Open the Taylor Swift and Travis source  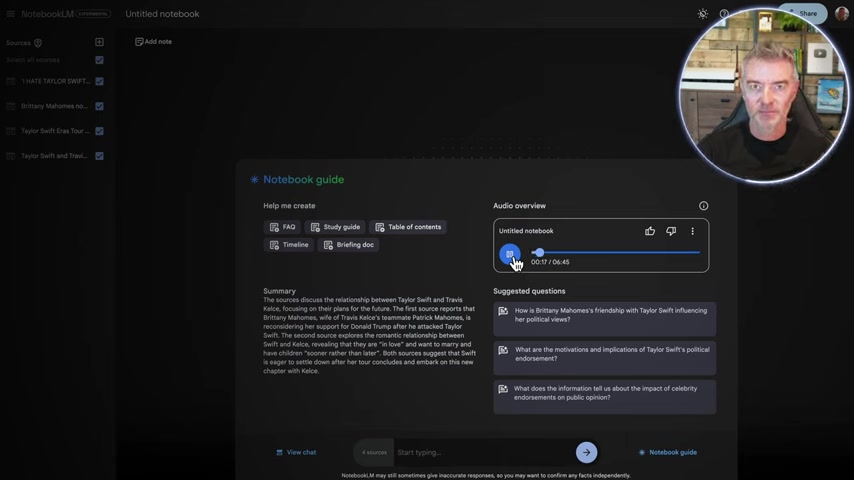54,156
